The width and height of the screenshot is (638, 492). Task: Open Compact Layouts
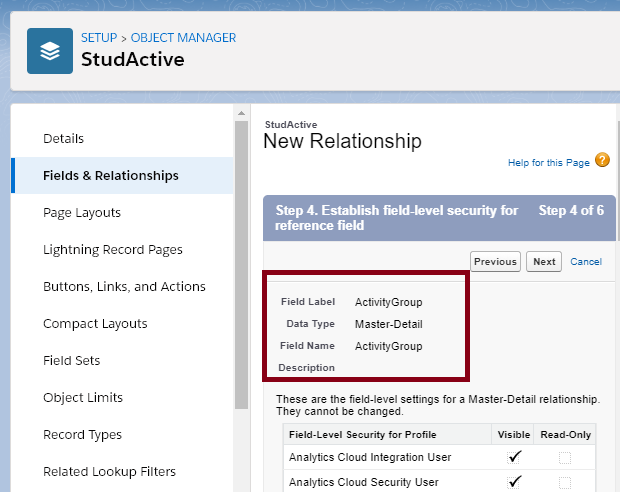point(95,324)
